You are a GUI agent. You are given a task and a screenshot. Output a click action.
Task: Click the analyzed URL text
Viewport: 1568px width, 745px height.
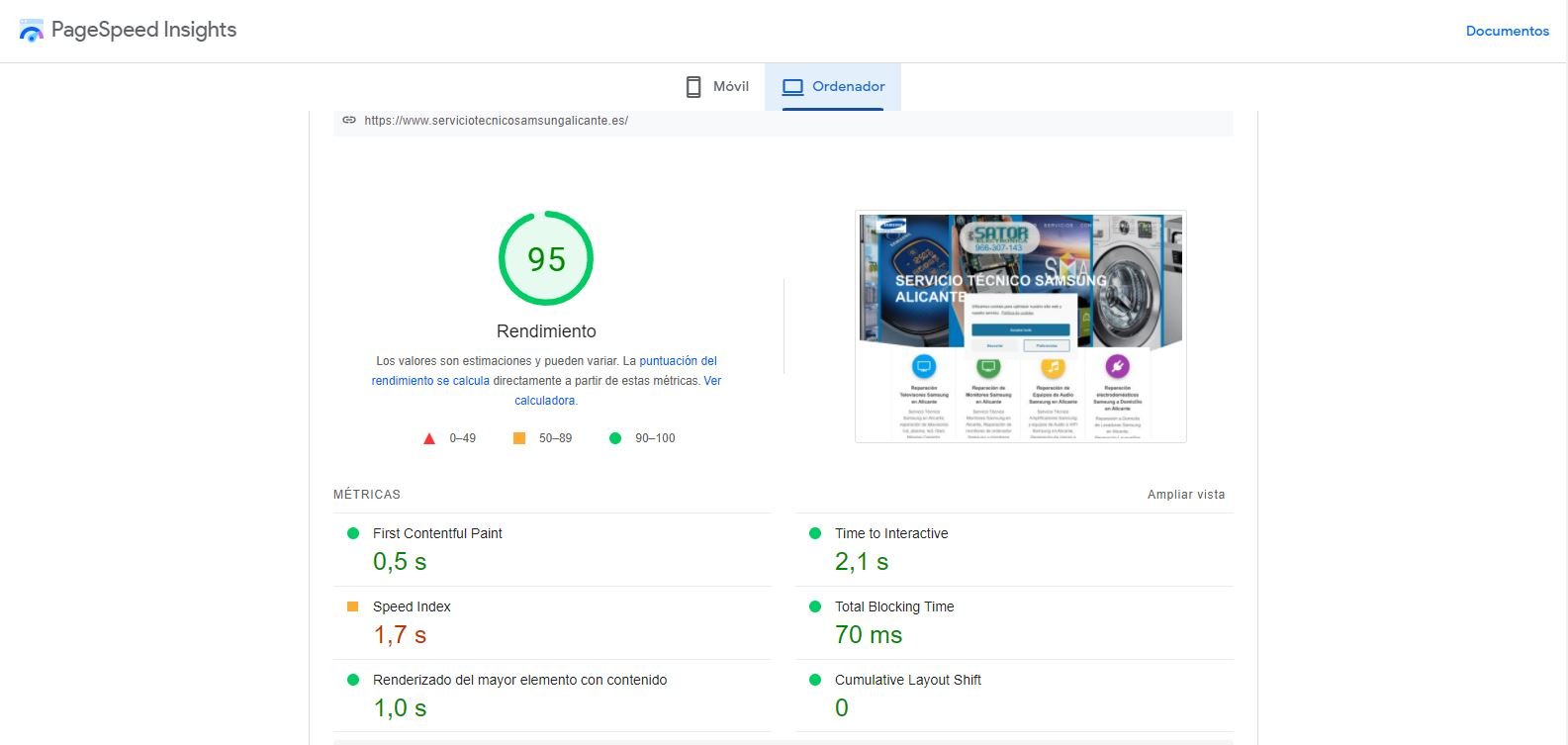point(496,121)
